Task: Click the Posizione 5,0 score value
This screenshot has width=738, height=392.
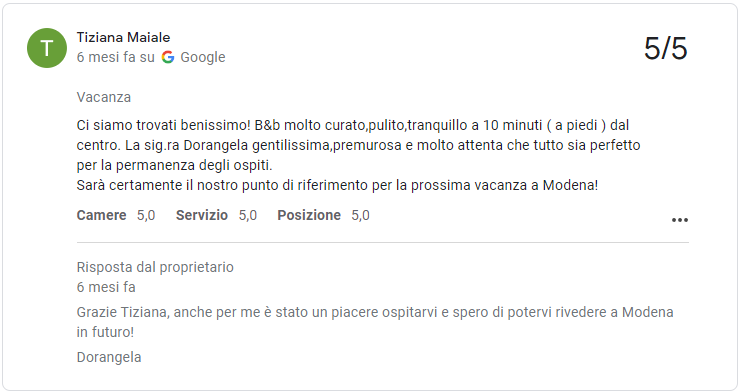Action: (x=361, y=215)
